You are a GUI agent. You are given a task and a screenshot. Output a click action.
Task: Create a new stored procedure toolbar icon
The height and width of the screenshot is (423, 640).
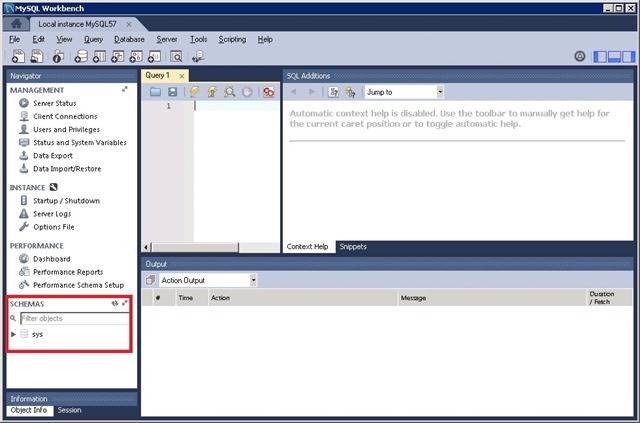point(136,56)
